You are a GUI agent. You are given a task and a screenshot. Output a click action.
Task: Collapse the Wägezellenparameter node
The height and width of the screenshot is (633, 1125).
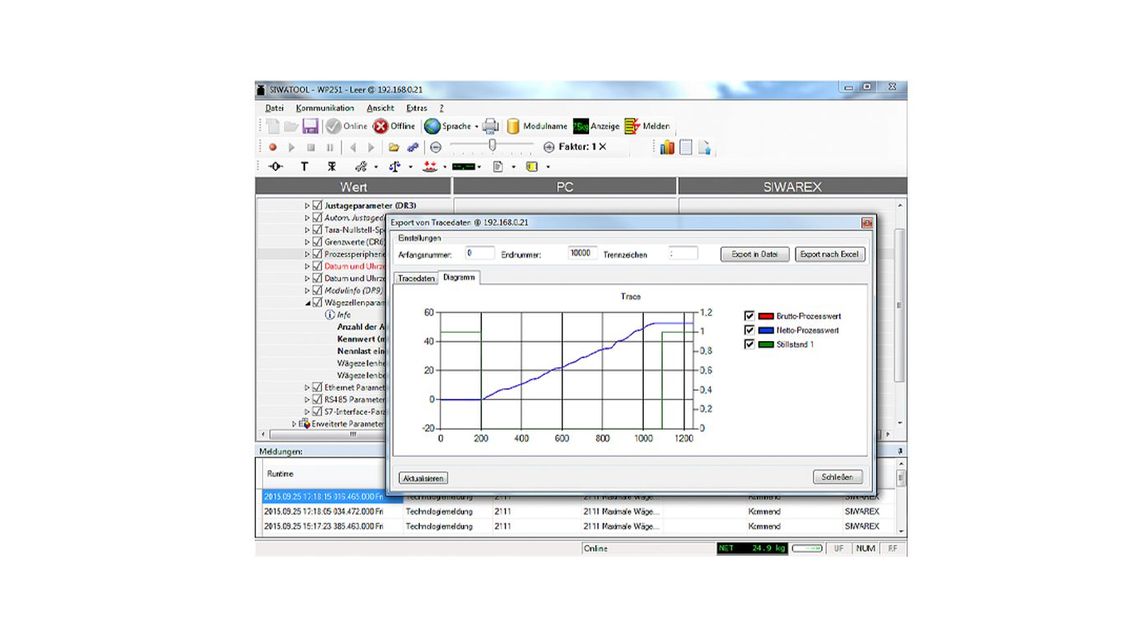click(307, 303)
